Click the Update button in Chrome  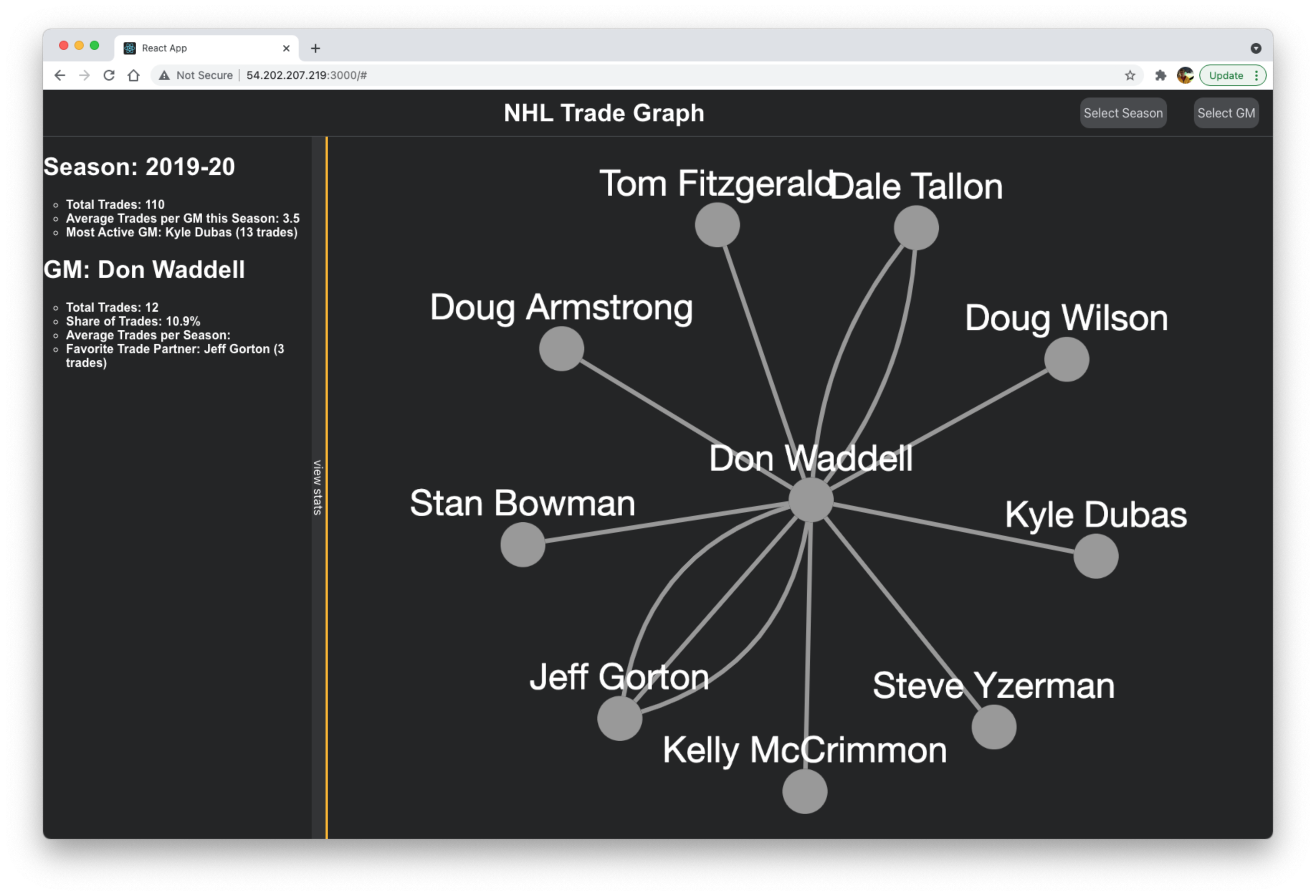[1232, 75]
